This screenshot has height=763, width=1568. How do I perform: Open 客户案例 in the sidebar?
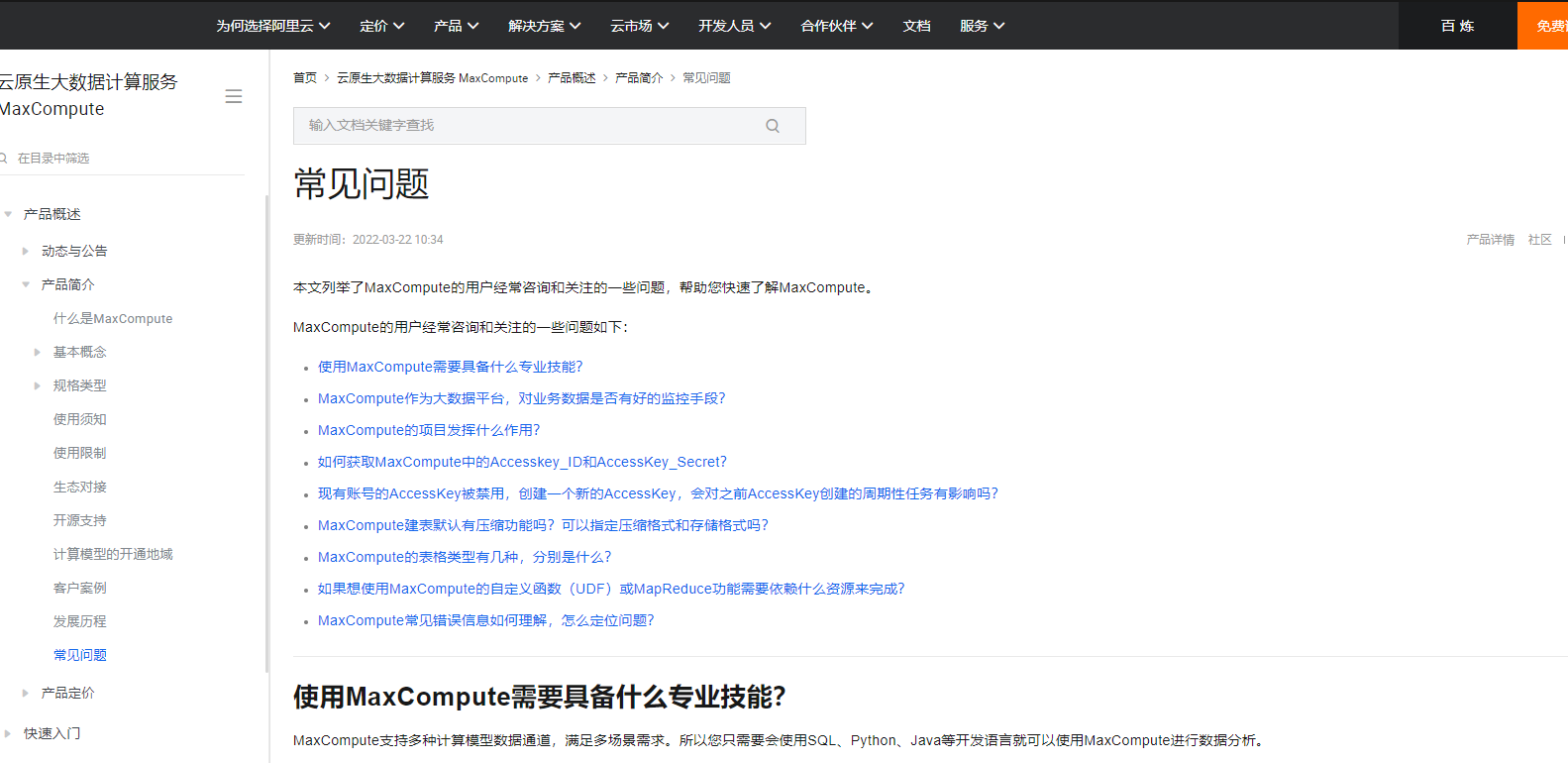(x=80, y=588)
